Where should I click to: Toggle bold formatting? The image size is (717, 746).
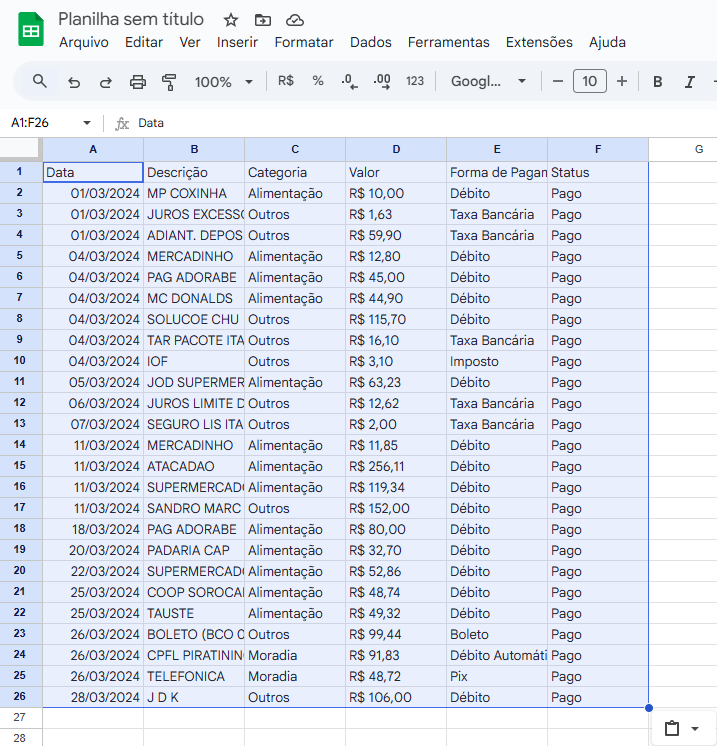(x=658, y=82)
